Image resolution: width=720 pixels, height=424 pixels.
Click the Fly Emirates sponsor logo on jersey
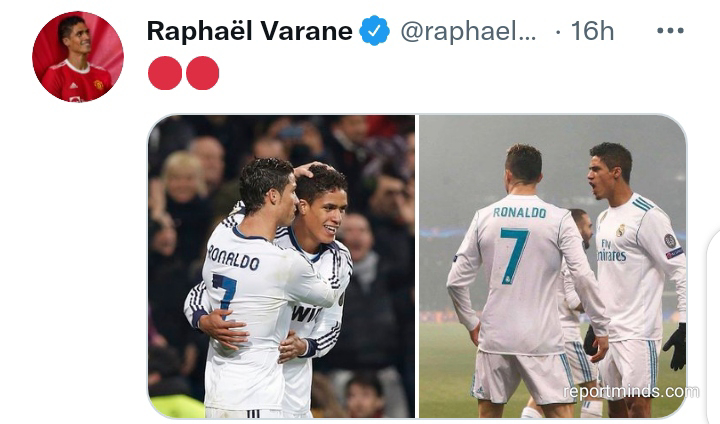[x=611, y=250]
